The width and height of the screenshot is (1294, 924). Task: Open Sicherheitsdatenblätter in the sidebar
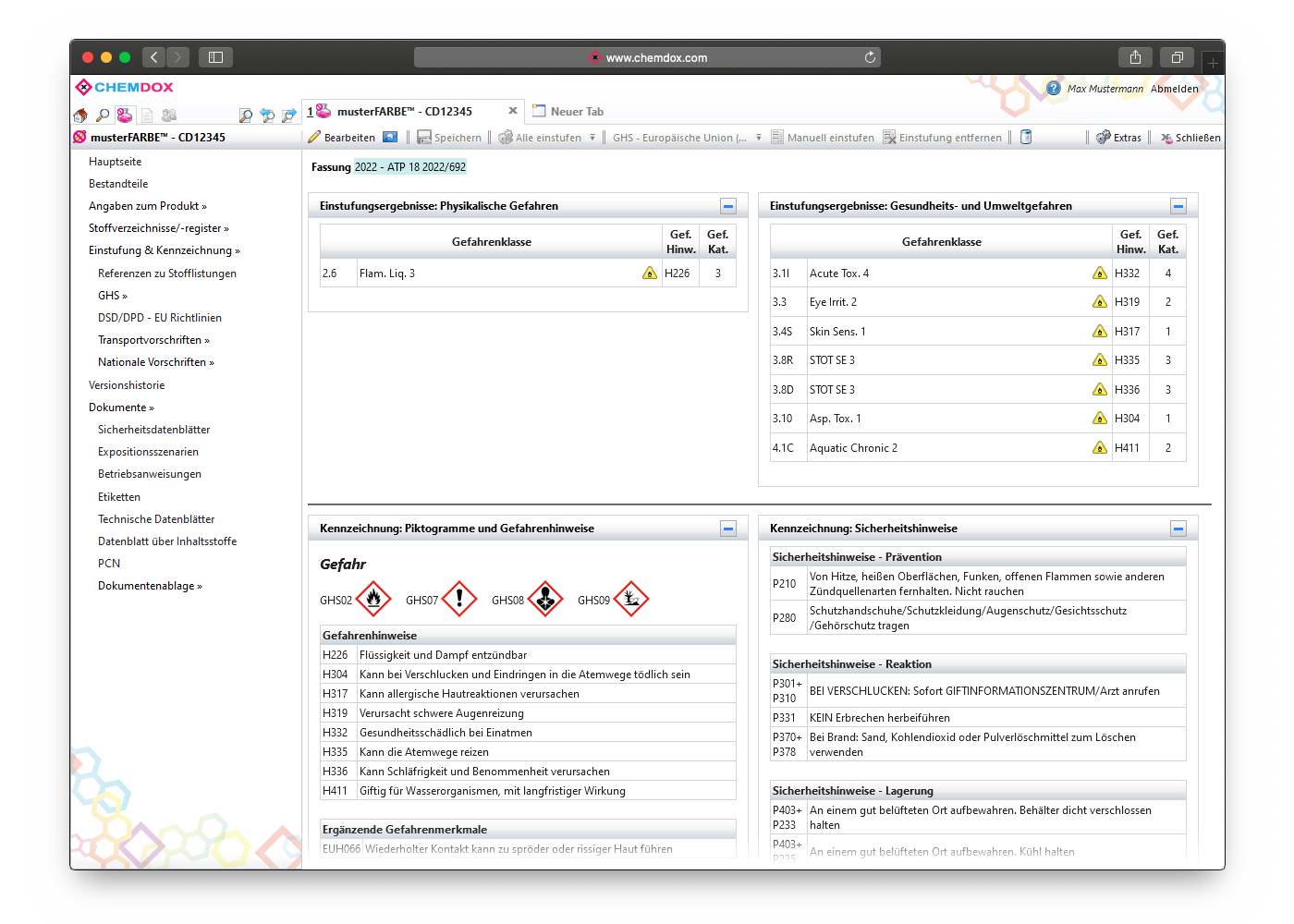coord(153,430)
